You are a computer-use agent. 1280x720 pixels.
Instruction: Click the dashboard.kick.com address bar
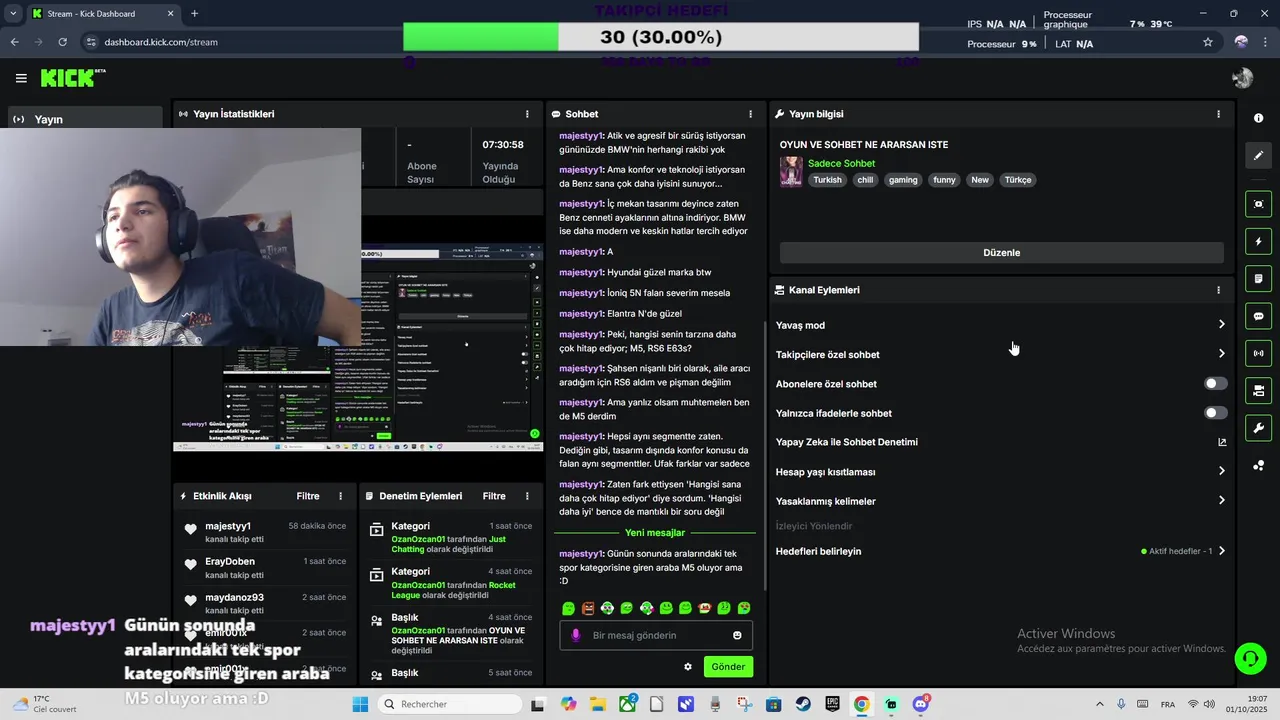(640, 42)
